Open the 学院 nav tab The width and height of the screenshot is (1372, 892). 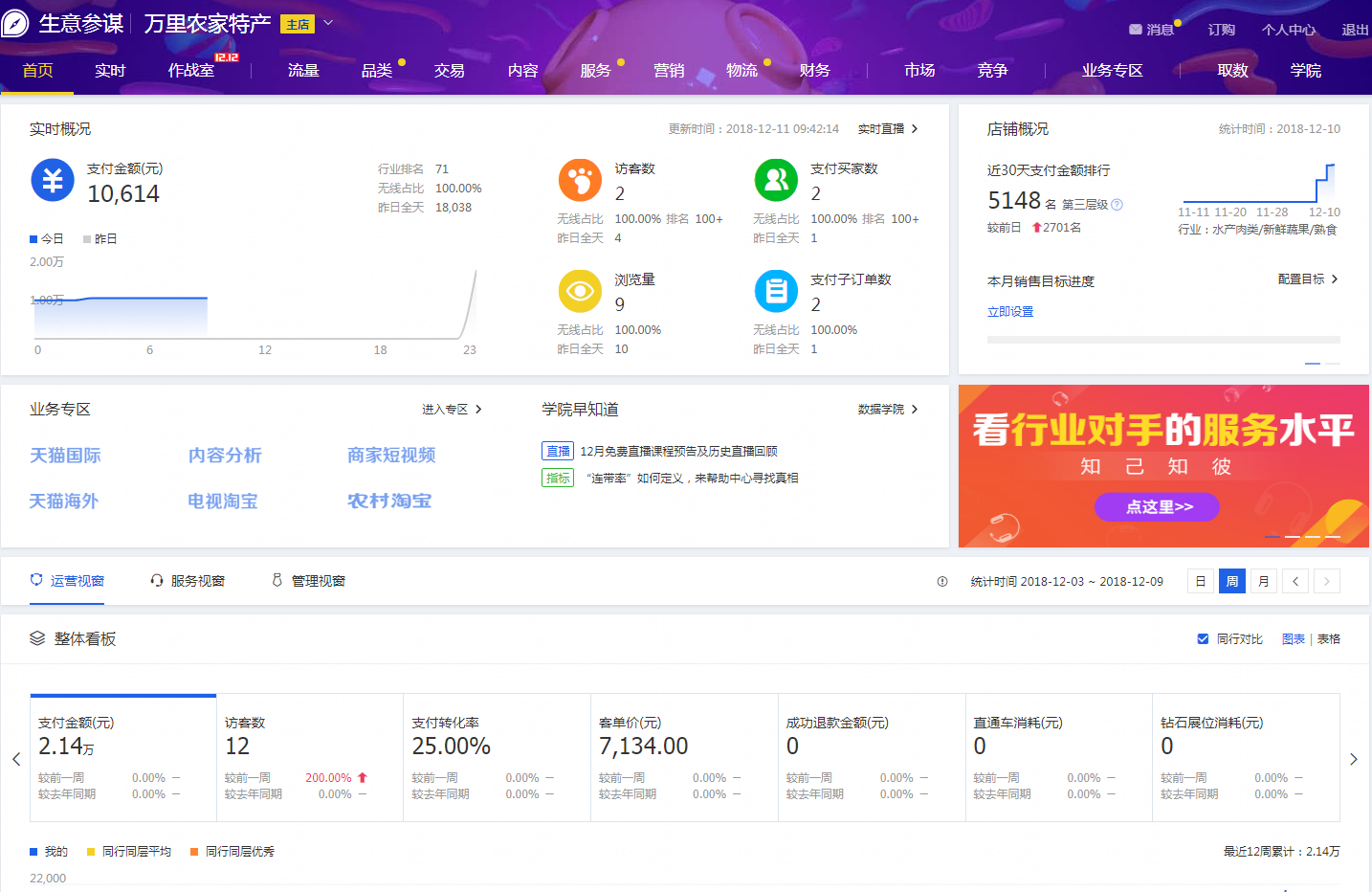click(x=1306, y=70)
